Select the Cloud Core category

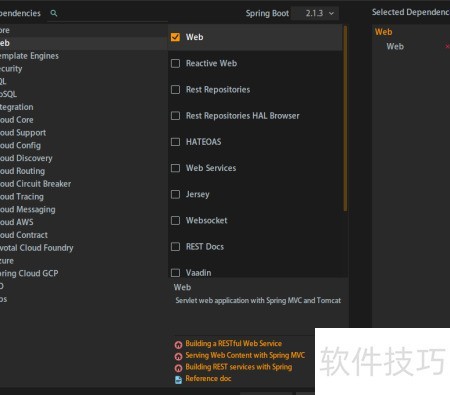coord(17,120)
